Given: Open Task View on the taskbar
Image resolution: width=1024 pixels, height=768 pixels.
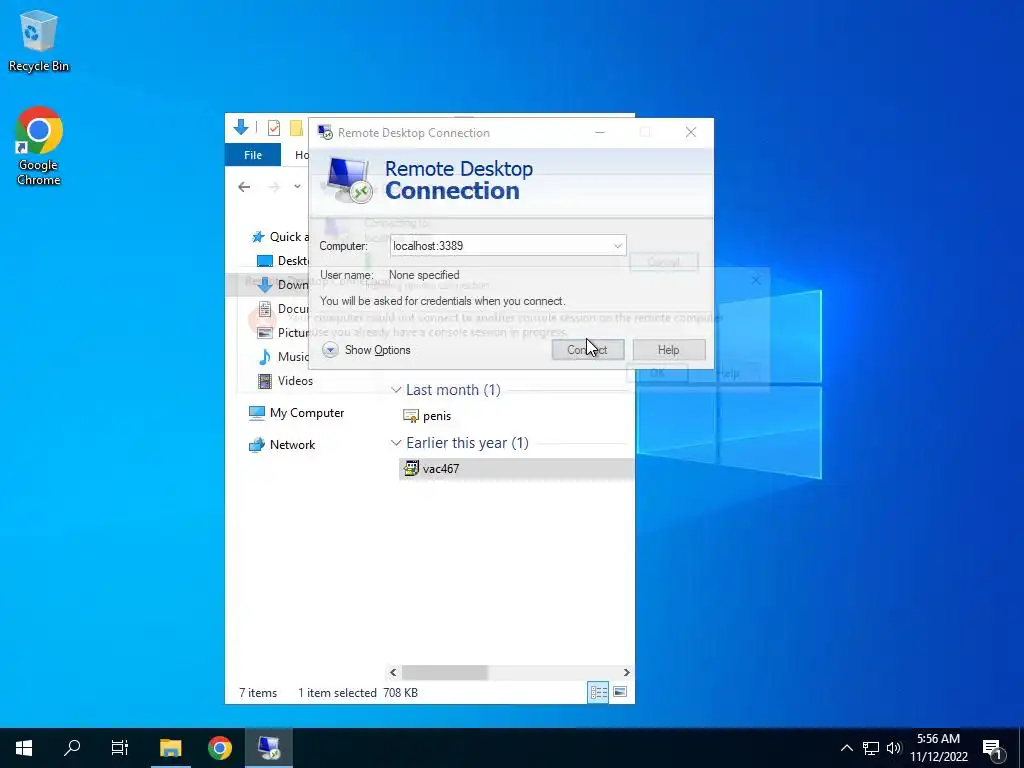Looking at the screenshot, I should click(x=120, y=748).
